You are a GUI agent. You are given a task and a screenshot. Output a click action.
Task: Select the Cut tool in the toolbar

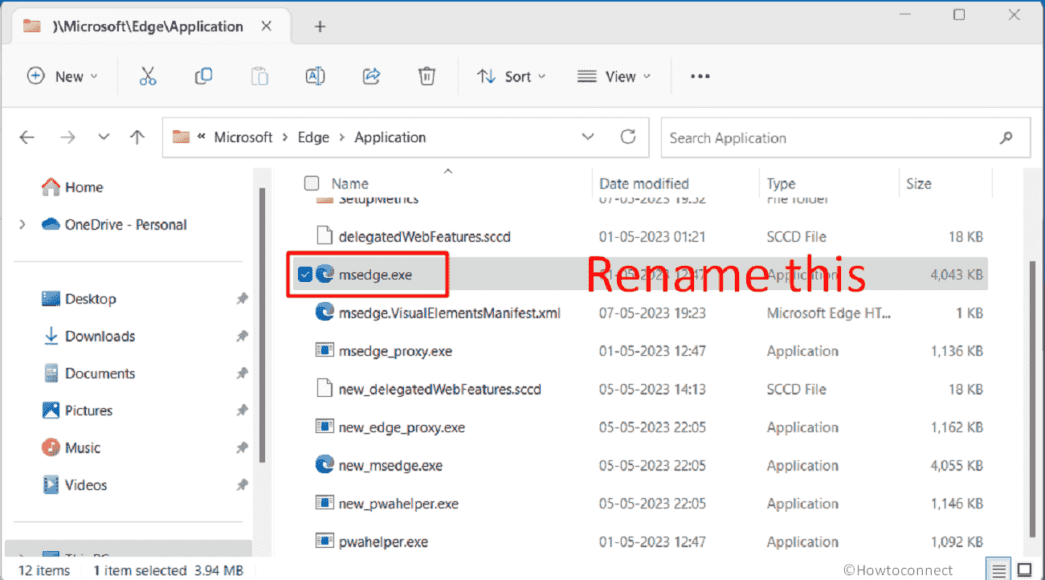coord(148,76)
